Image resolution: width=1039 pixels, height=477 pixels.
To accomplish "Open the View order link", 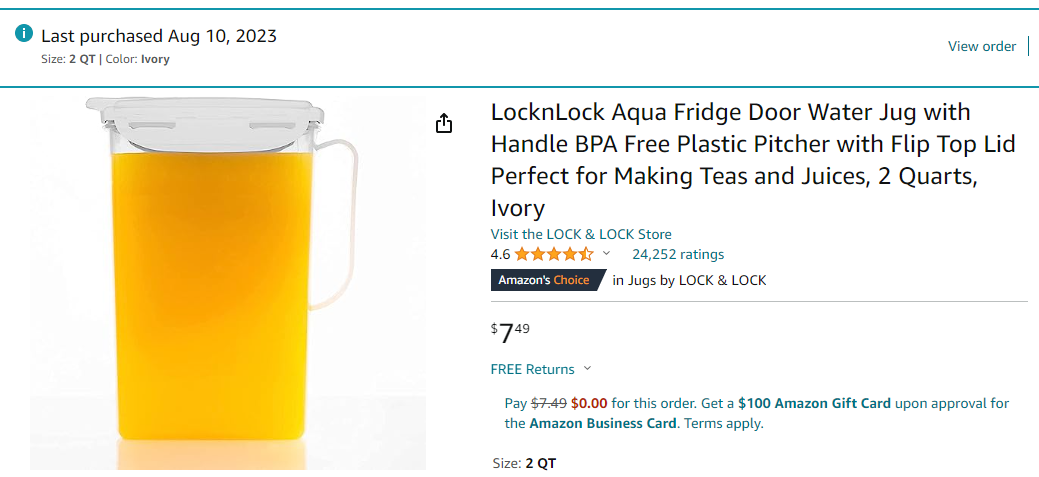I will click(x=981, y=46).
